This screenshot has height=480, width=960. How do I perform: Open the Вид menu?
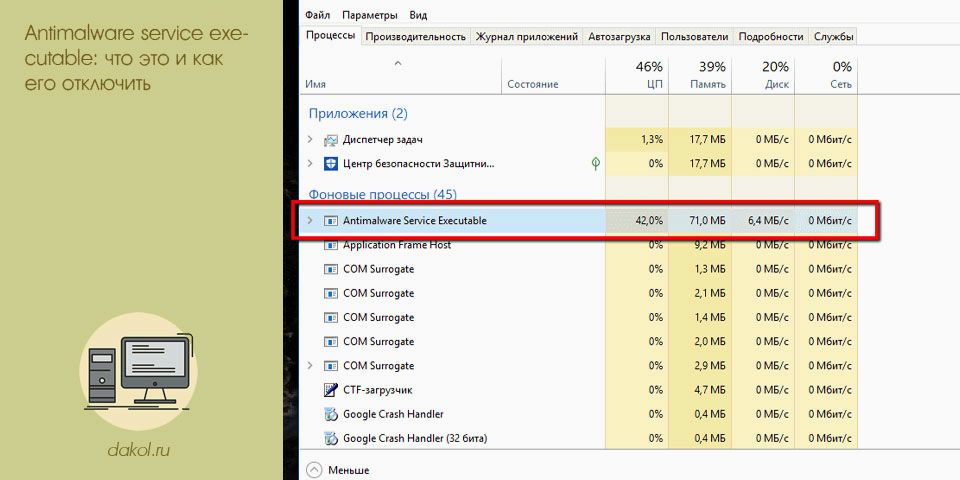tap(419, 15)
